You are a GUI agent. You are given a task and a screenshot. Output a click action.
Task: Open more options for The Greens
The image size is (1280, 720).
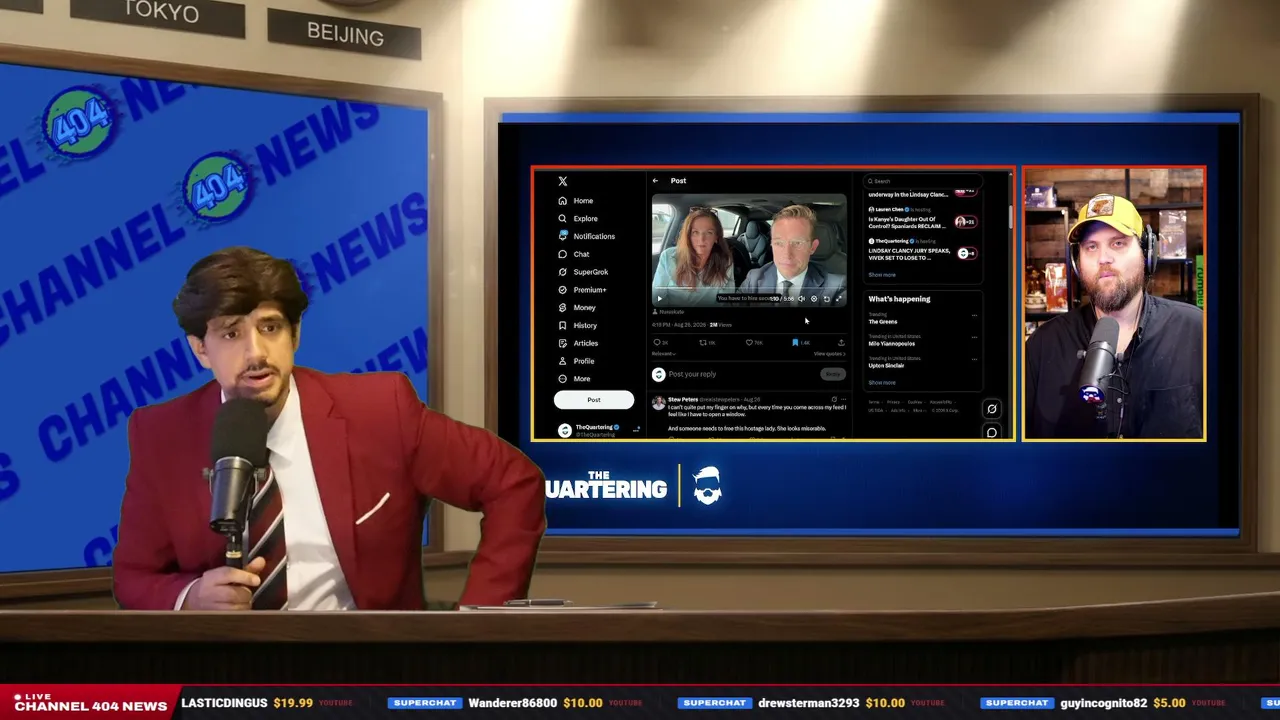tap(975, 316)
